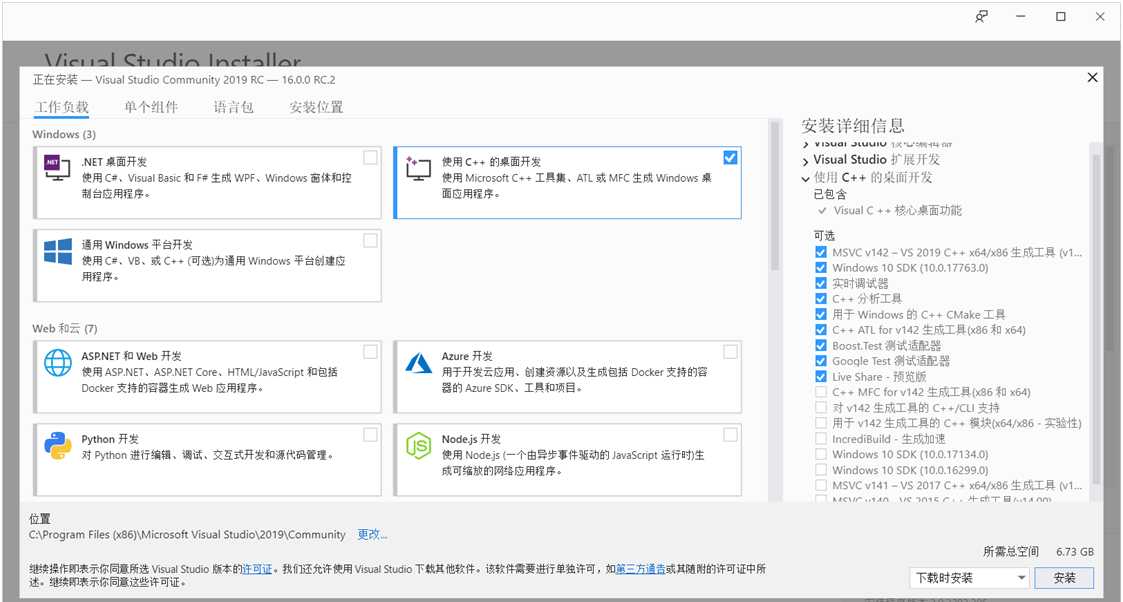Screen dimensions: 1123x602
Task: Uncheck Google Test 测试适配器
Action: coord(821,361)
